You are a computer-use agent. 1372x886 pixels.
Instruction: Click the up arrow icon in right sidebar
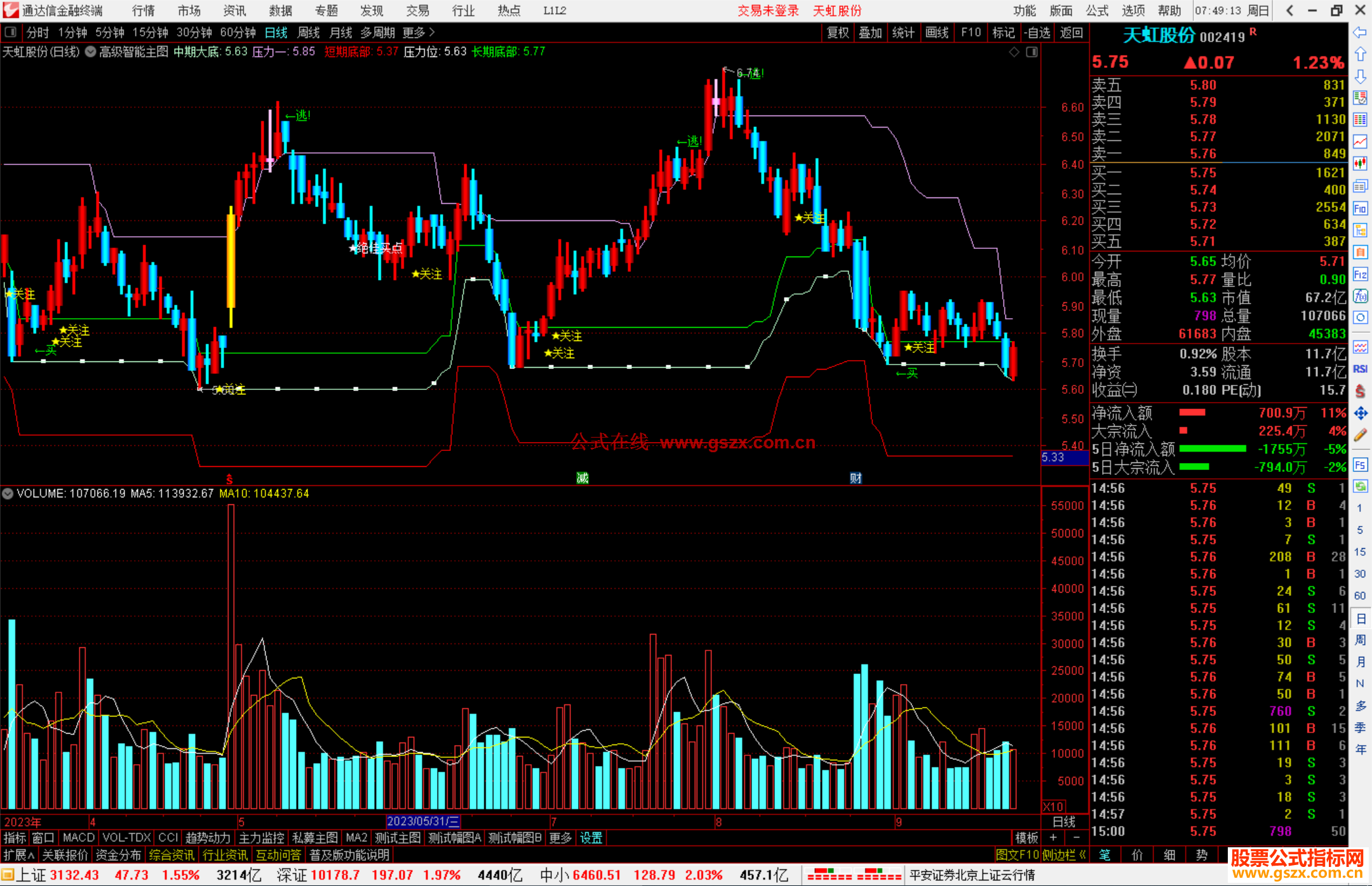pyautogui.click(x=1360, y=54)
